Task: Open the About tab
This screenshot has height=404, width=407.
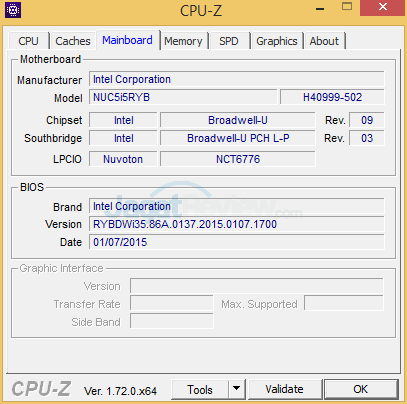Action: 324,41
